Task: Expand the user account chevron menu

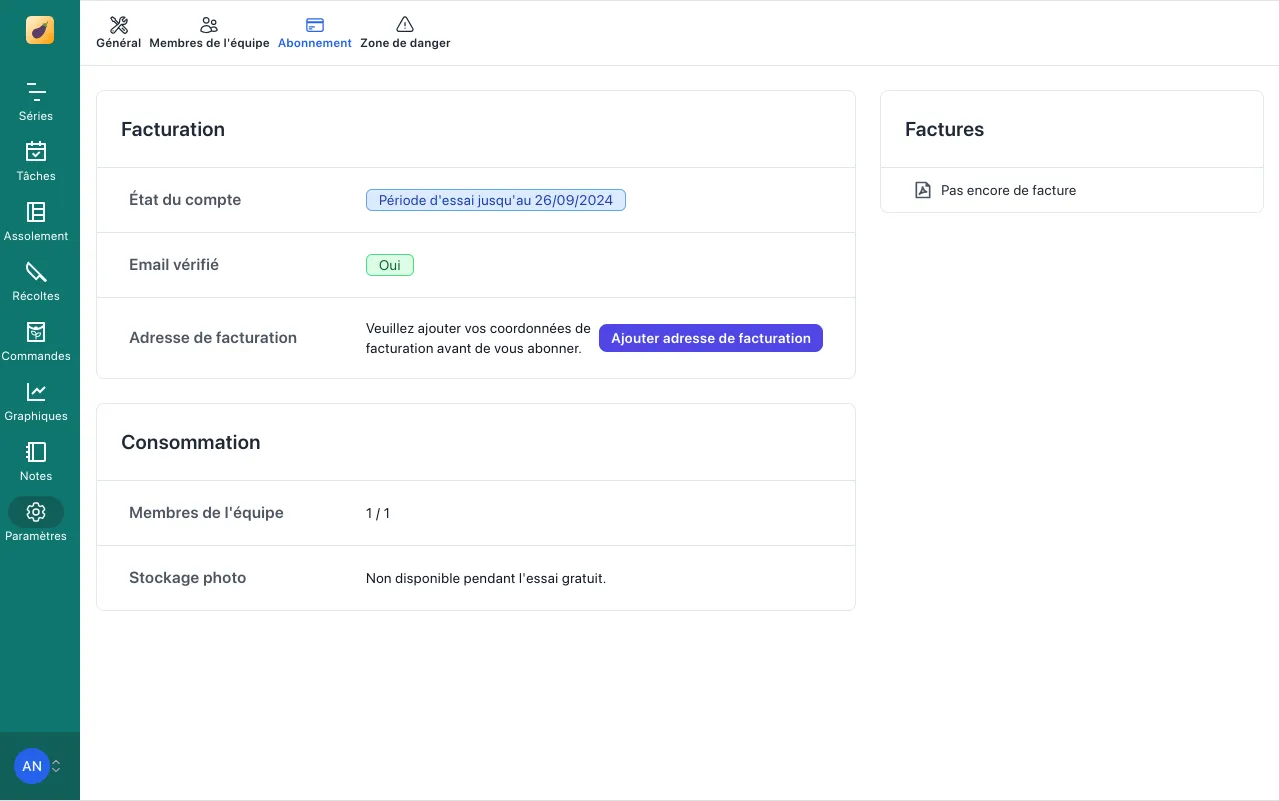Action: [57, 766]
